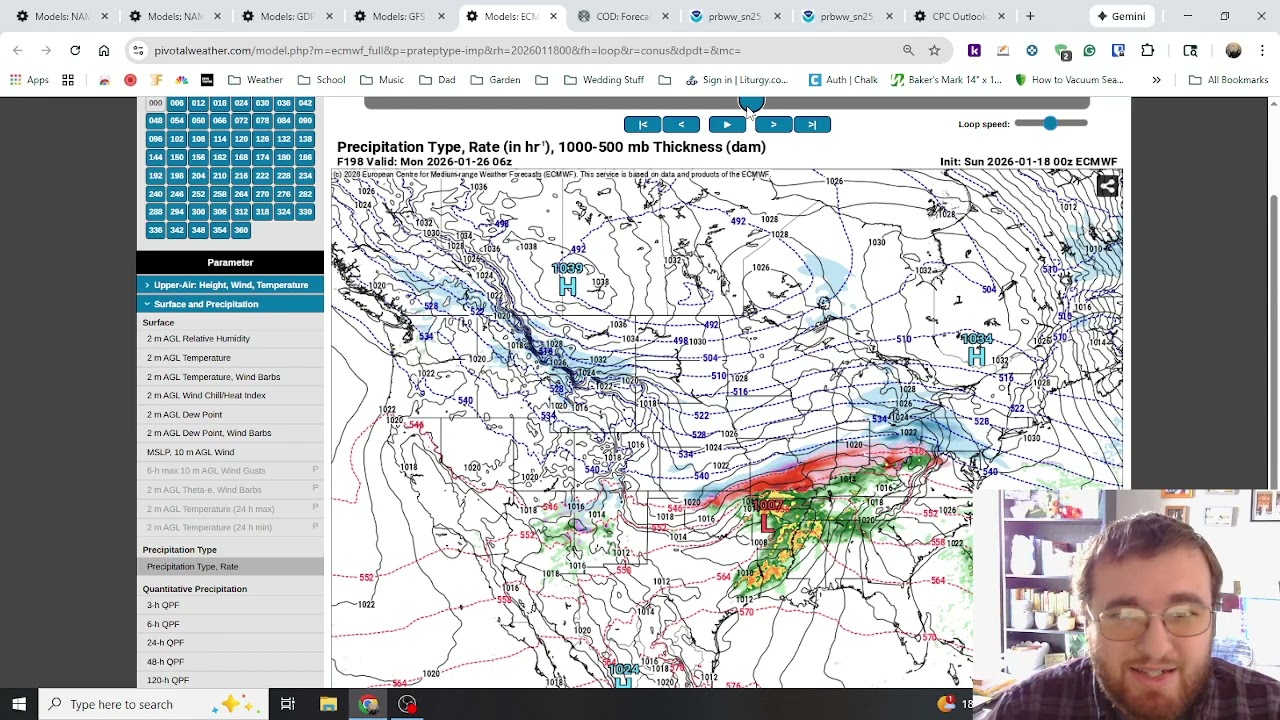Open the page zoom magnifier icon

click(908, 50)
